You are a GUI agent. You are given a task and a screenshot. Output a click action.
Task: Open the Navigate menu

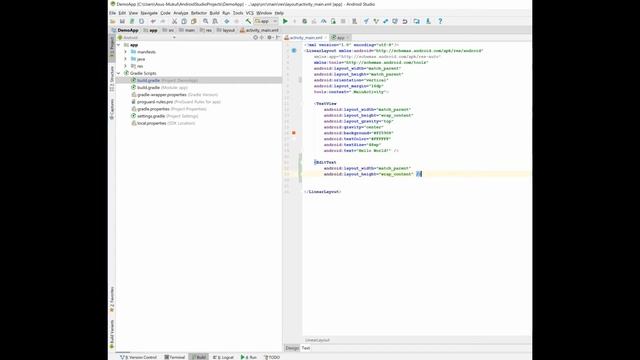(x=149, y=13)
